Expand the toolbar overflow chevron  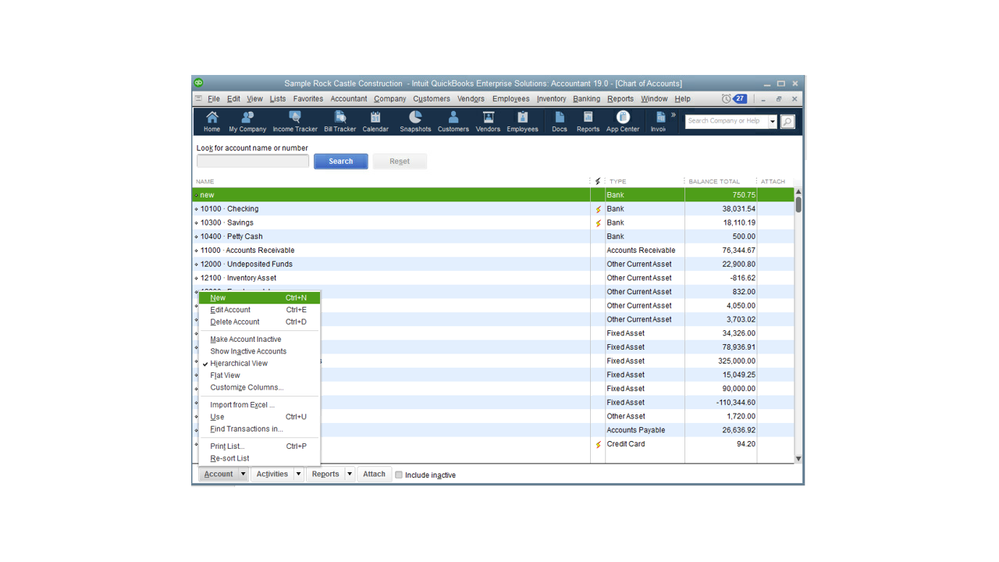tap(673, 115)
